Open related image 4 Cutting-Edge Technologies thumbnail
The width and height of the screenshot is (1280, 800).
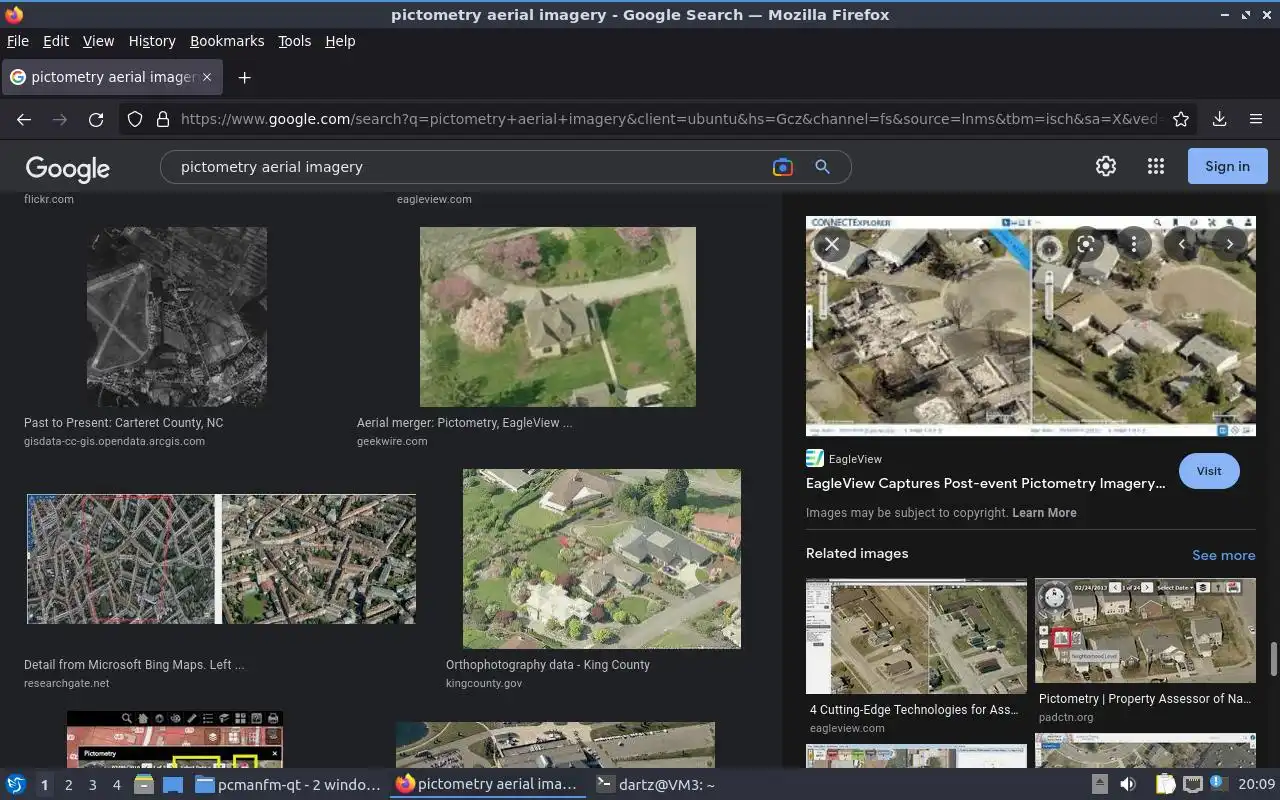coord(916,636)
